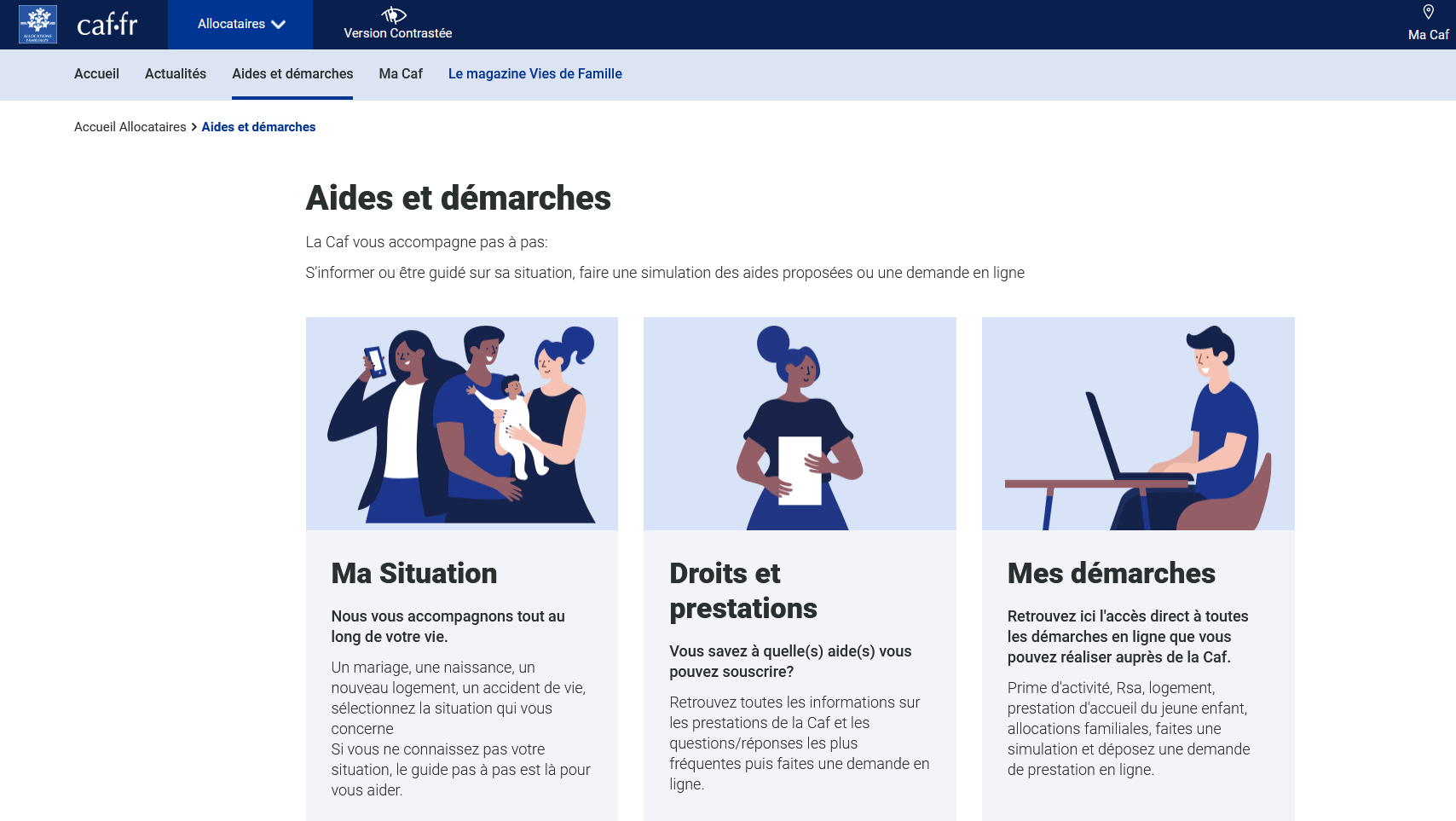
Task: Select the Aides et démarches tab
Action: pyautogui.click(x=292, y=74)
